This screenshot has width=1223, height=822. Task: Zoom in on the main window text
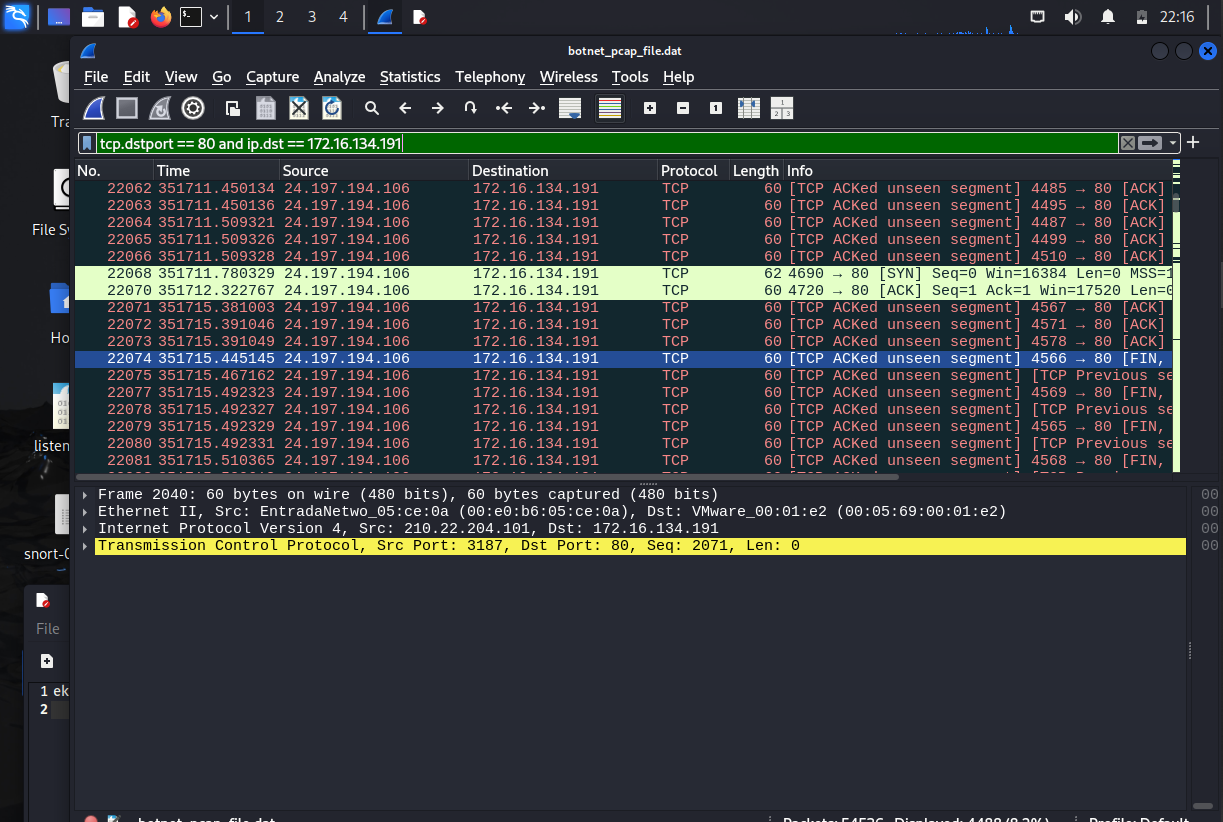650,108
